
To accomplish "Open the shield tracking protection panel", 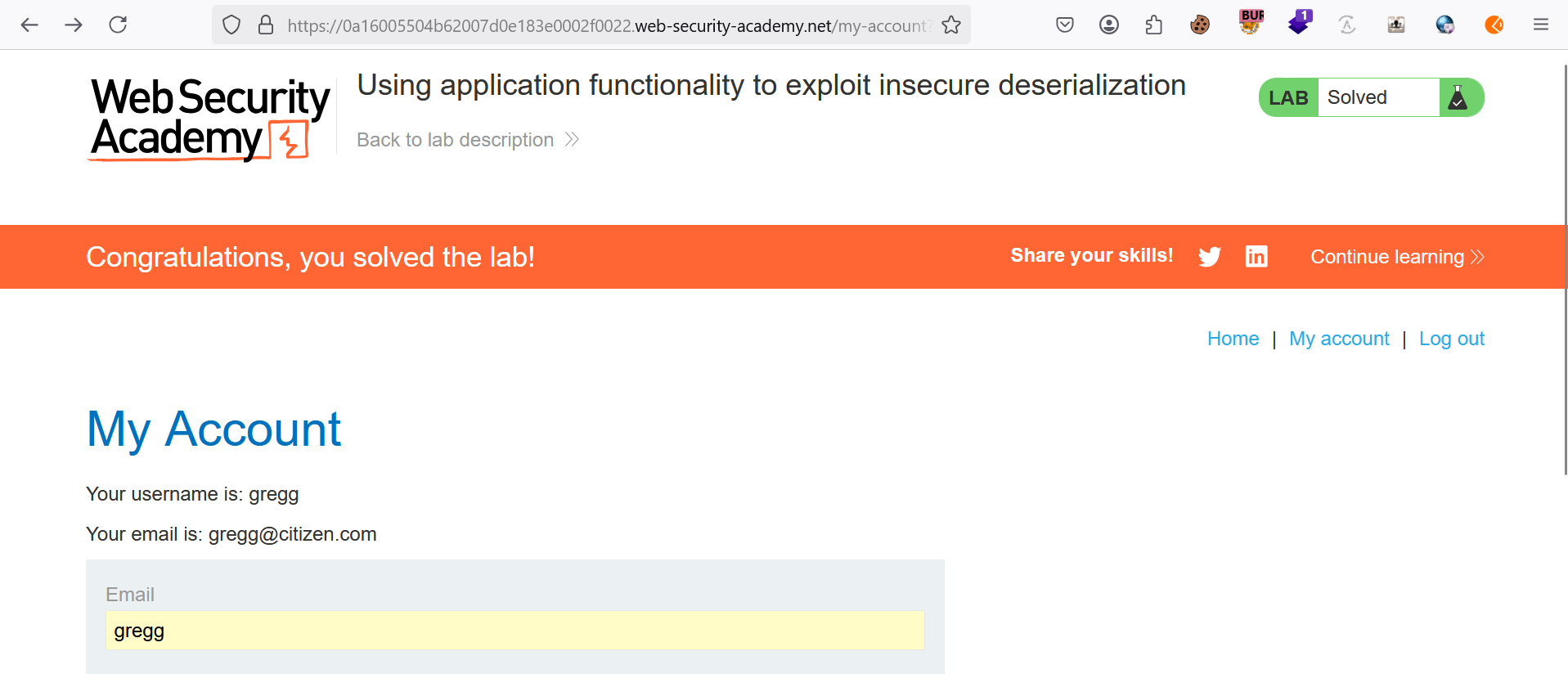I will [x=231, y=25].
